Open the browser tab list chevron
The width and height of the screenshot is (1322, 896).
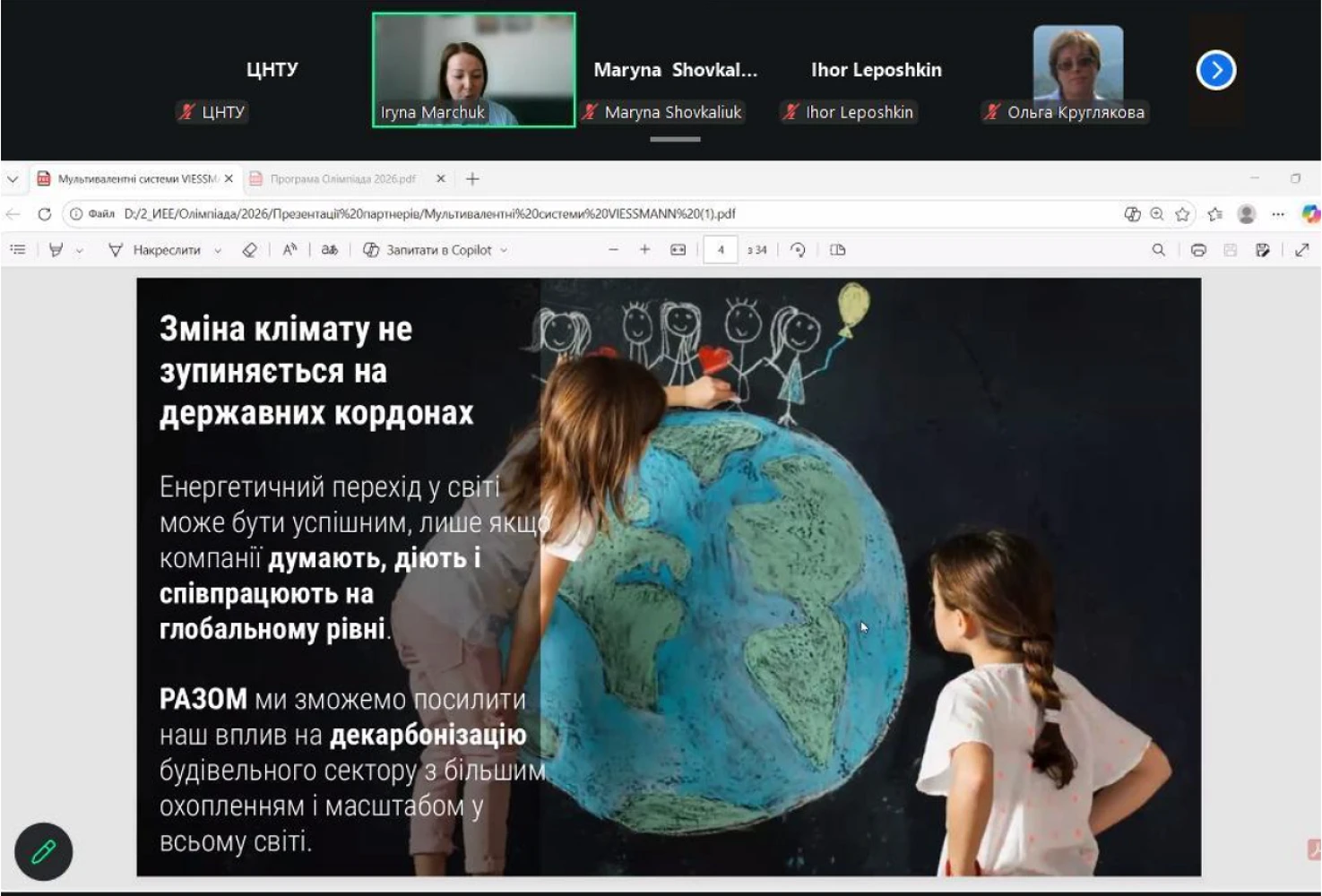point(13,179)
